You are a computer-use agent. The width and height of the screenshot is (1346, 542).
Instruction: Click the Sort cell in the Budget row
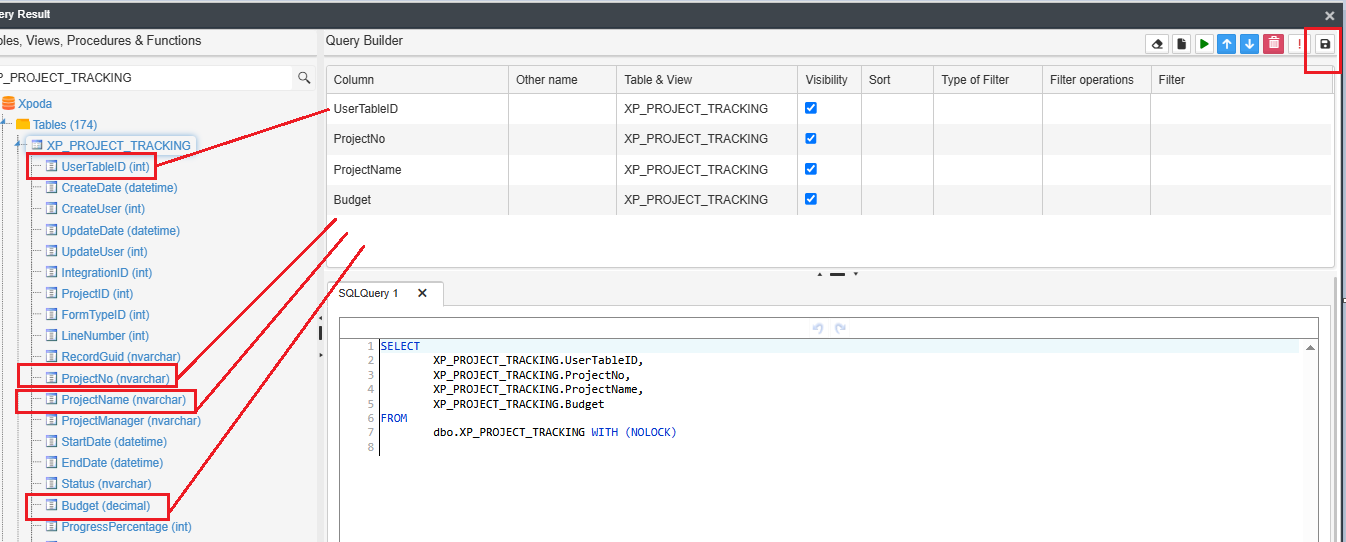click(x=897, y=199)
